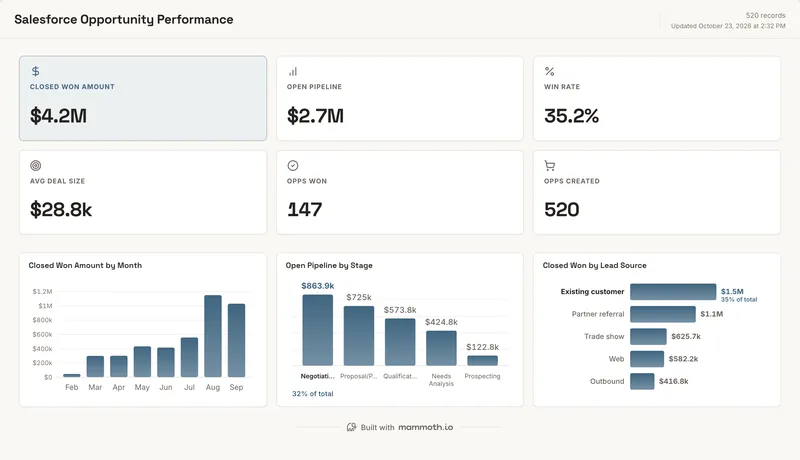Click the $1.5M Existing customer value

[x=732, y=292]
